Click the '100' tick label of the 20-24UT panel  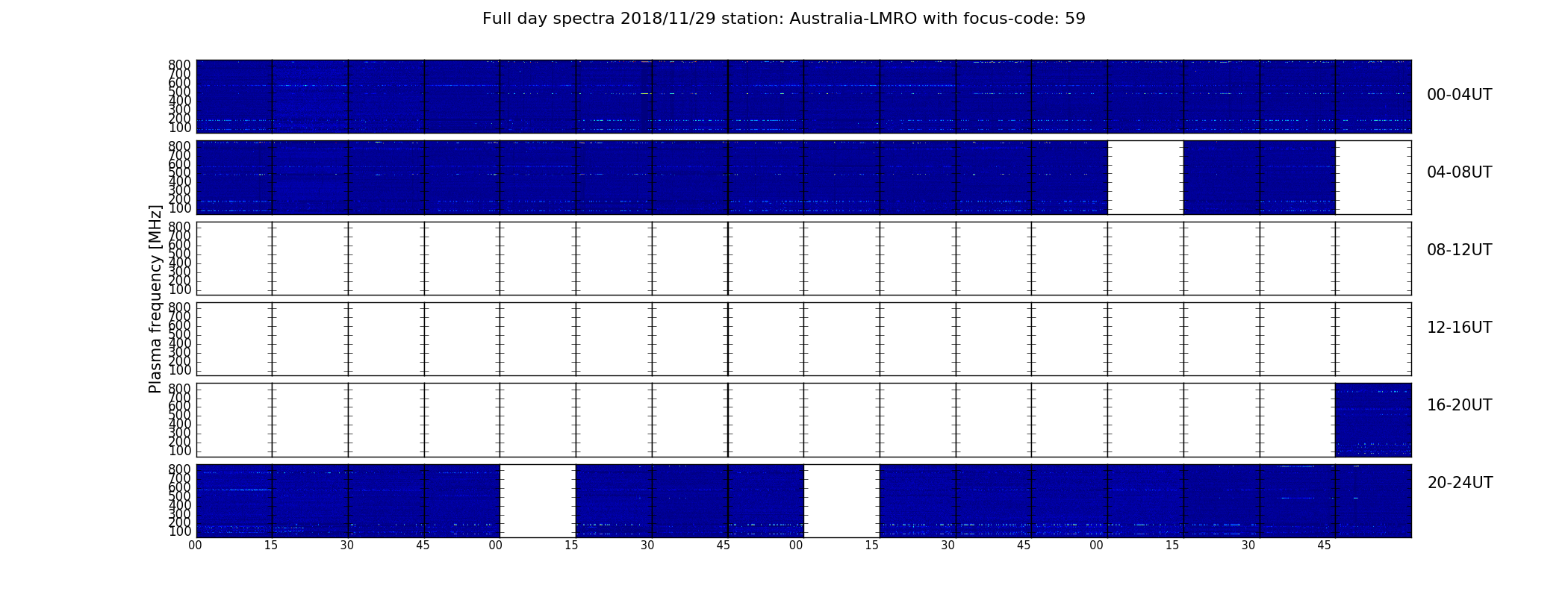pyautogui.click(x=180, y=532)
